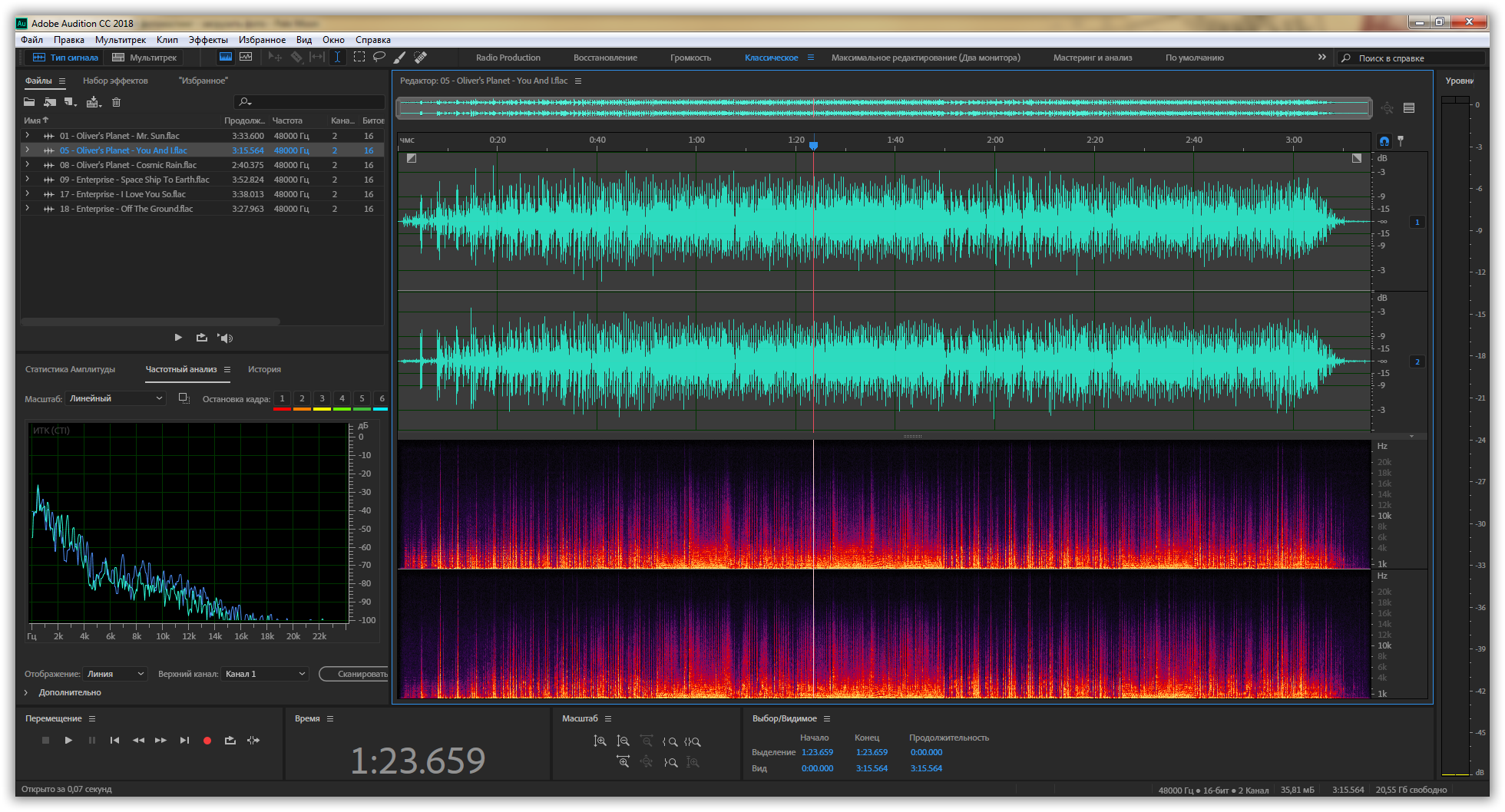Open file using folder icon in Files panel
Image resolution: width=1505 pixels, height=812 pixels.
29,102
